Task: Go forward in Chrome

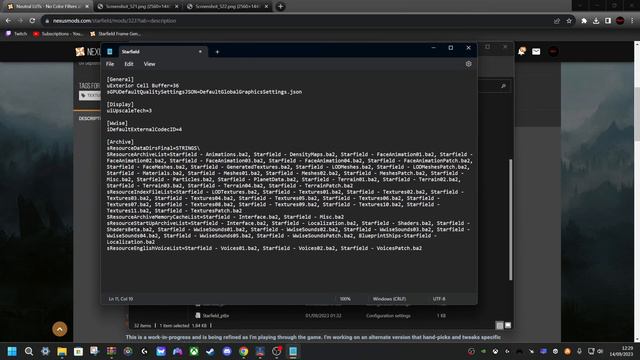Action: 20,21
